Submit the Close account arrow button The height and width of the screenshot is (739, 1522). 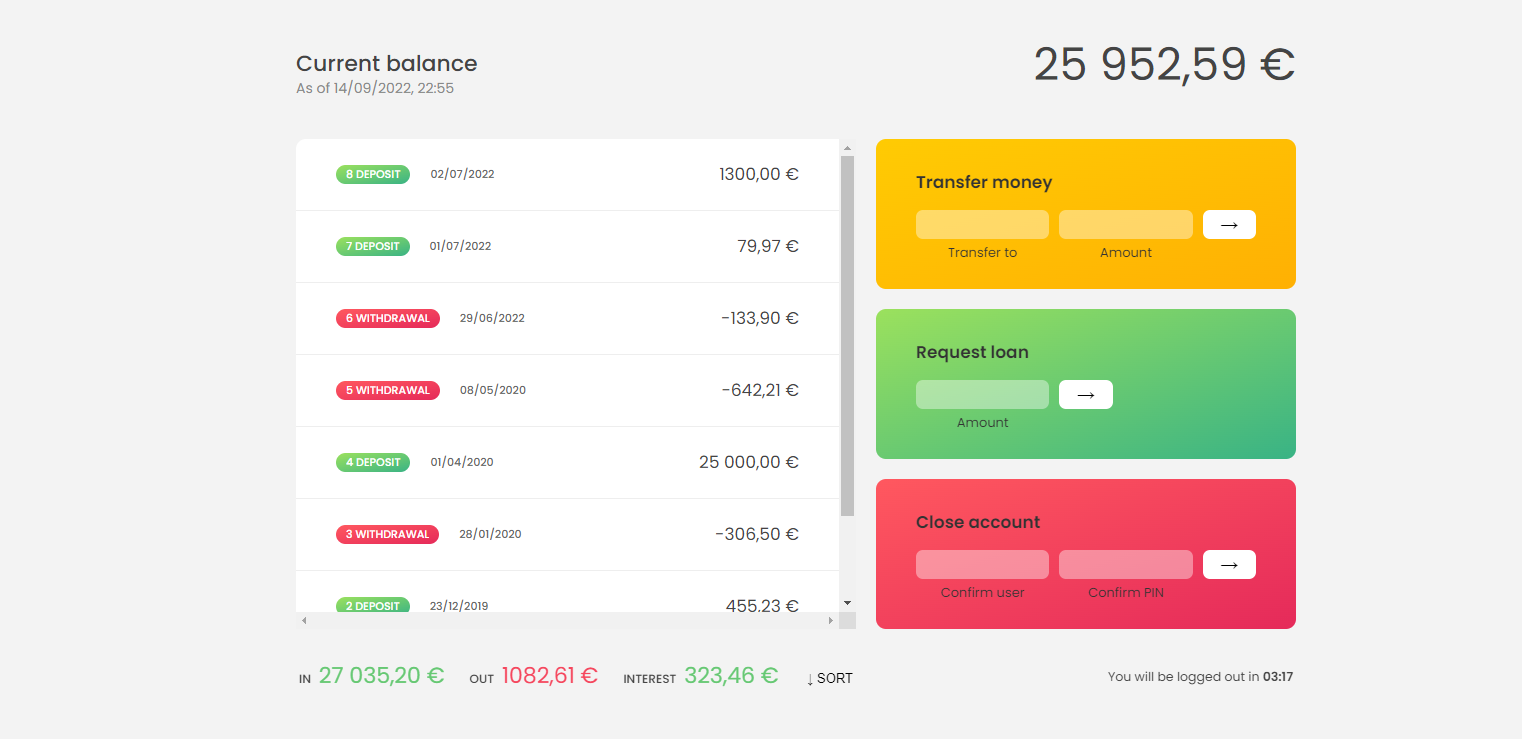pyautogui.click(x=1229, y=565)
